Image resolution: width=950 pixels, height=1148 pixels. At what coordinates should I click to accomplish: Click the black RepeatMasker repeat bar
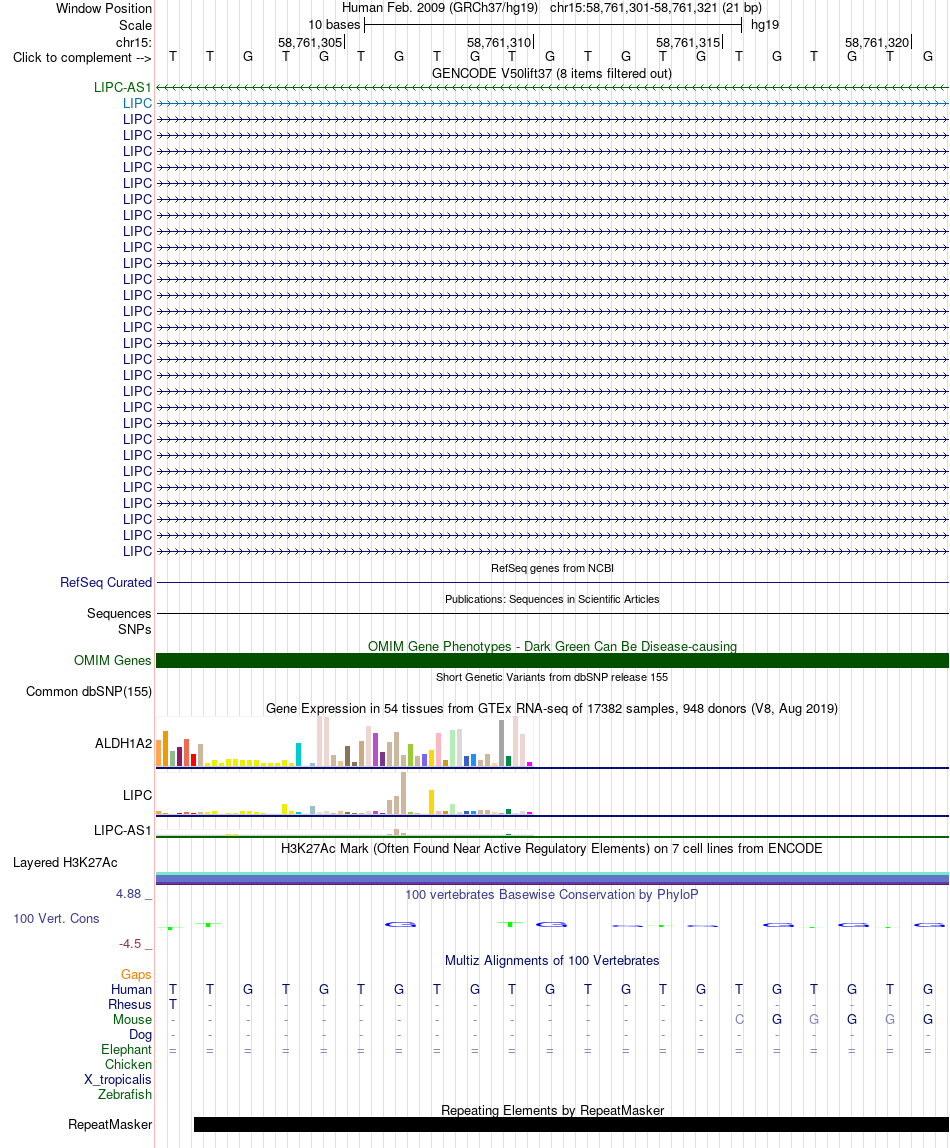point(572,1125)
